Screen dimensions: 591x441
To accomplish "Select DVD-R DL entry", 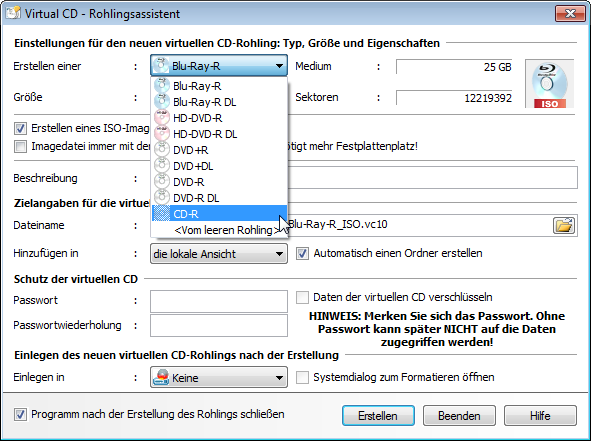I will (x=219, y=198).
